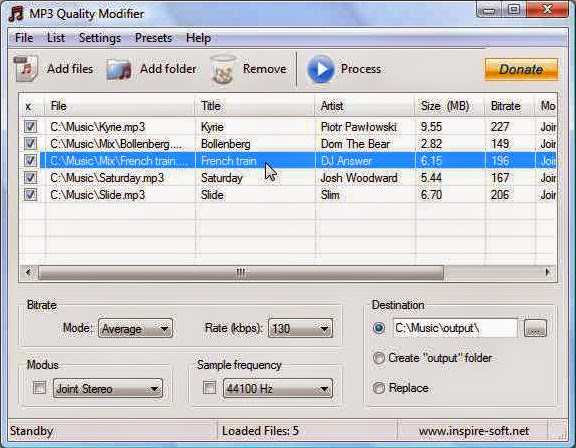Open the List menu
This screenshot has width=576, height=448.
point(56,38)
